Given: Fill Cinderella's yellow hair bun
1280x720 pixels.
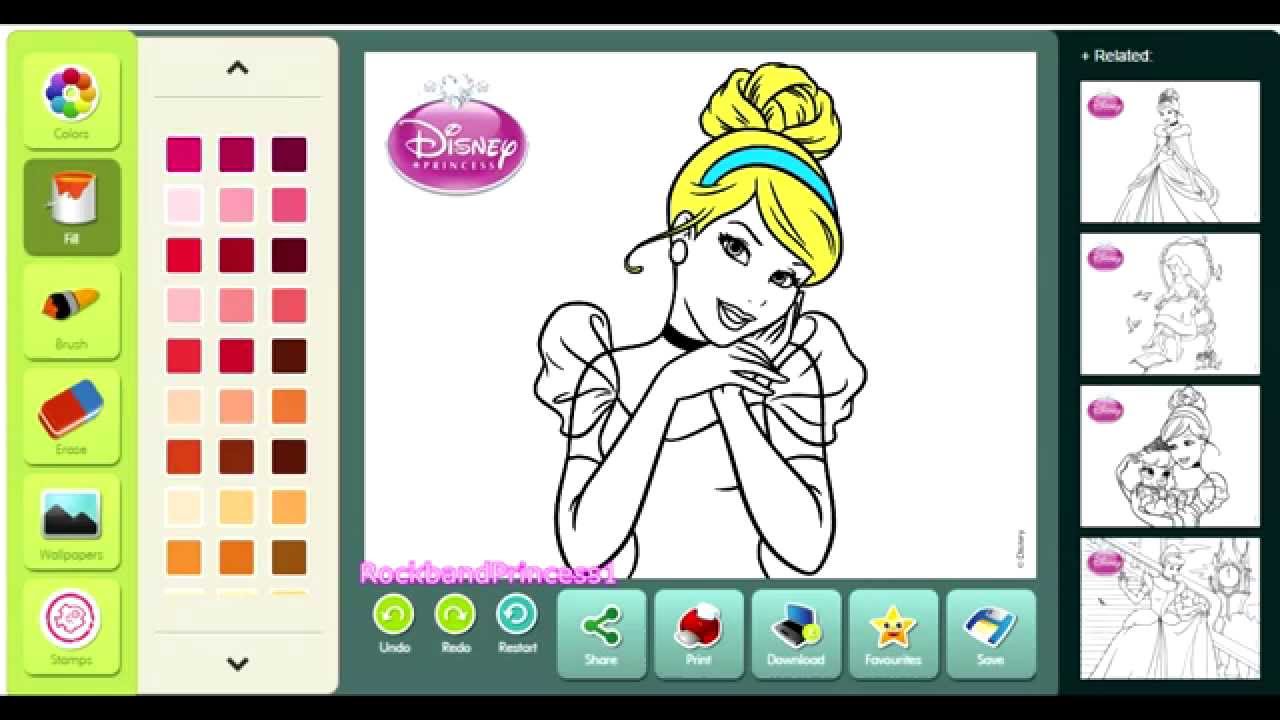Looking at the screenshot, I should pyautogui.click(x=770, y=108).
